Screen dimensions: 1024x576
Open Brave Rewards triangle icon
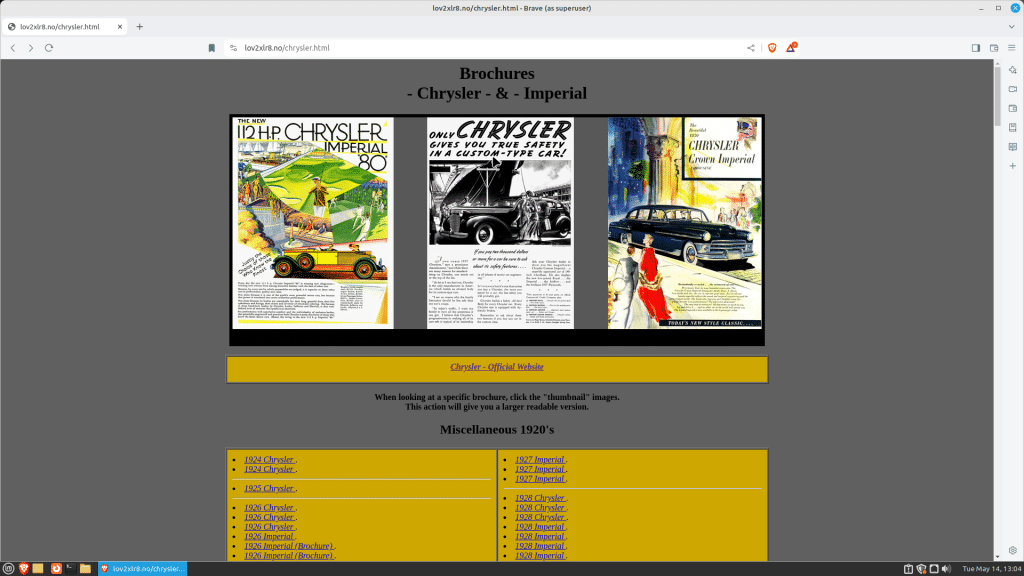[x=791, y=47]
